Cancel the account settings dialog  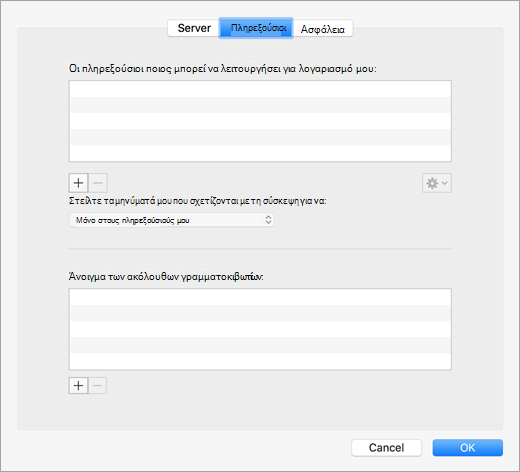tap(386, 447)
